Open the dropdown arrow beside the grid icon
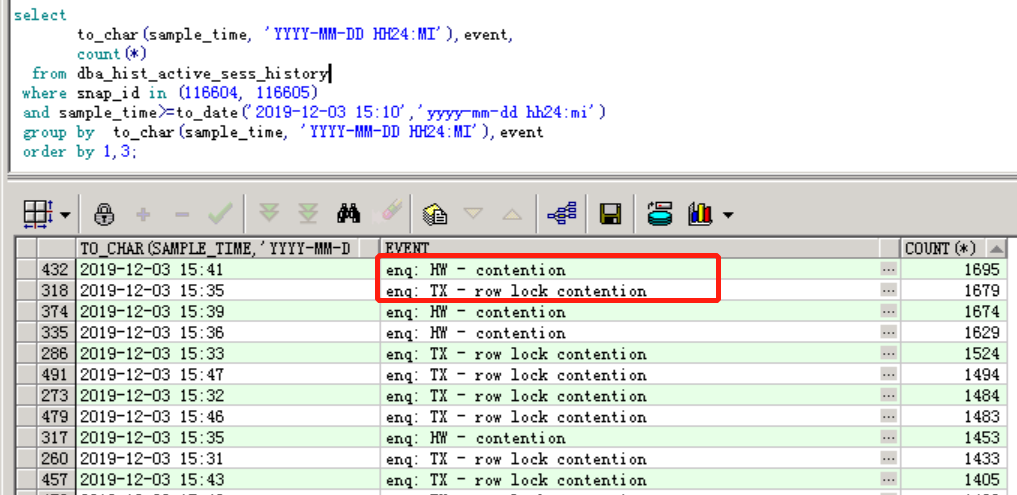 pos(65,214)
